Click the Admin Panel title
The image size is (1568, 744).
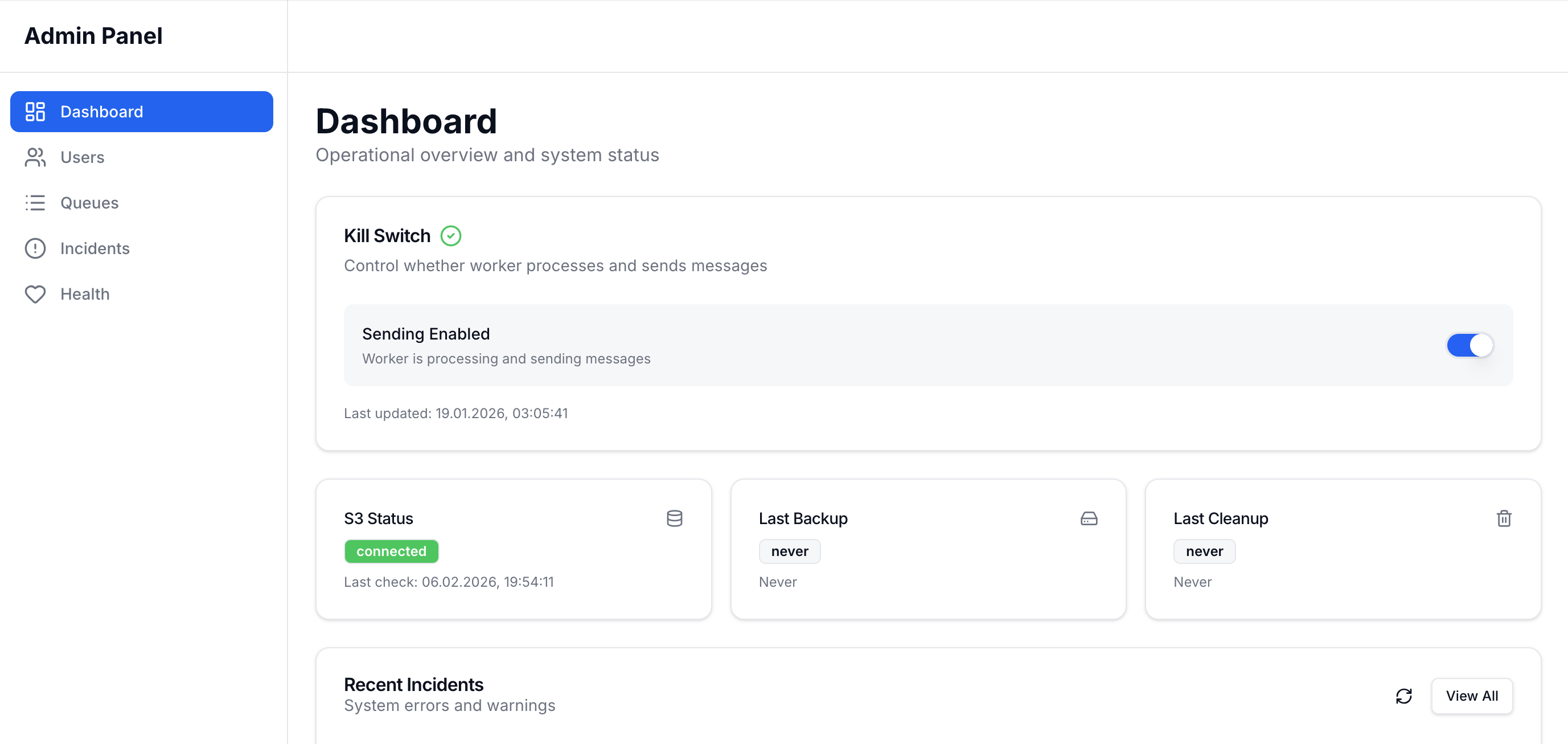pyautogui.click(x=93, y=36)
